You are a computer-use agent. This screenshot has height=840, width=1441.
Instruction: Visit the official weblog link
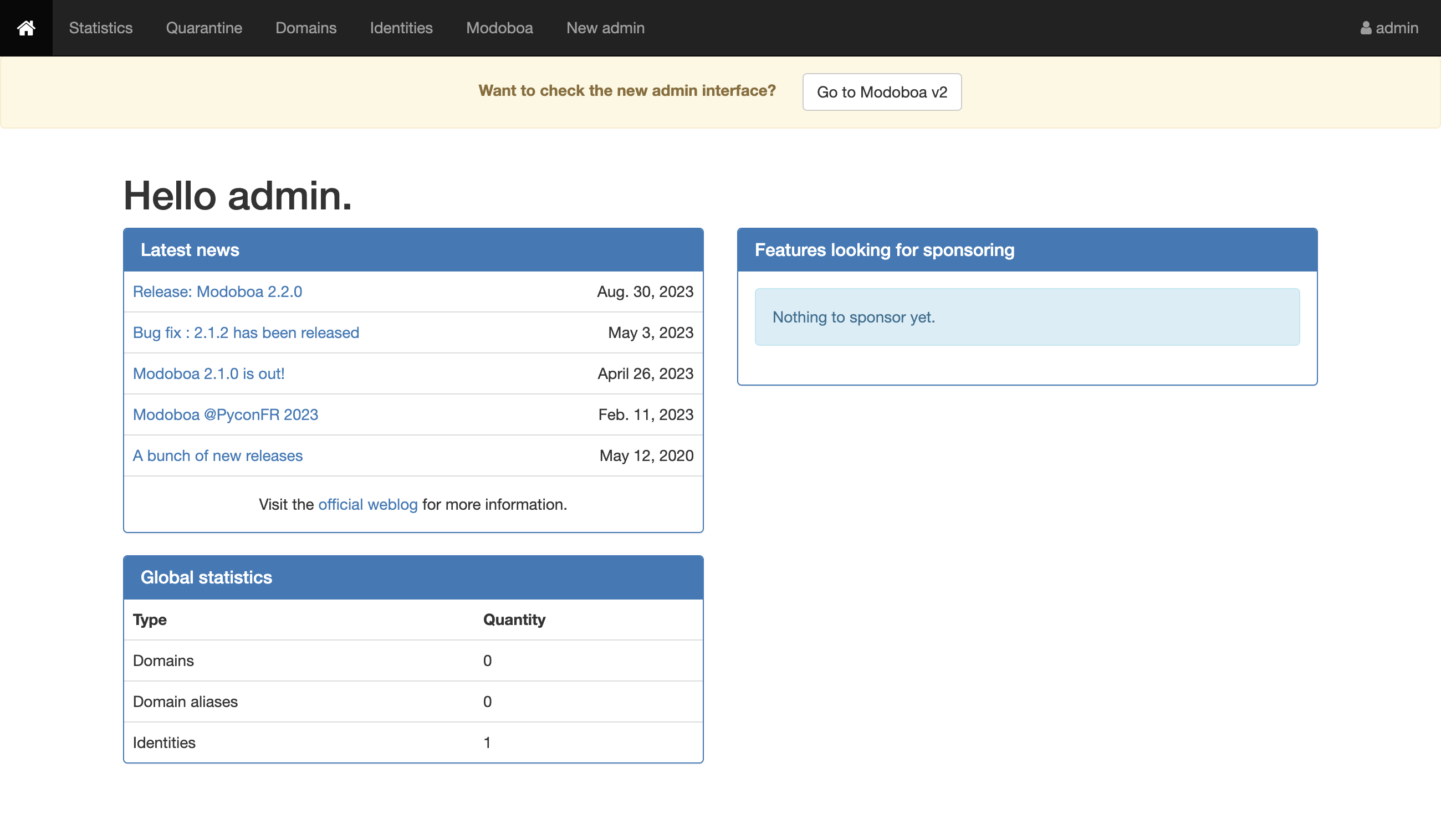[368, 504]
